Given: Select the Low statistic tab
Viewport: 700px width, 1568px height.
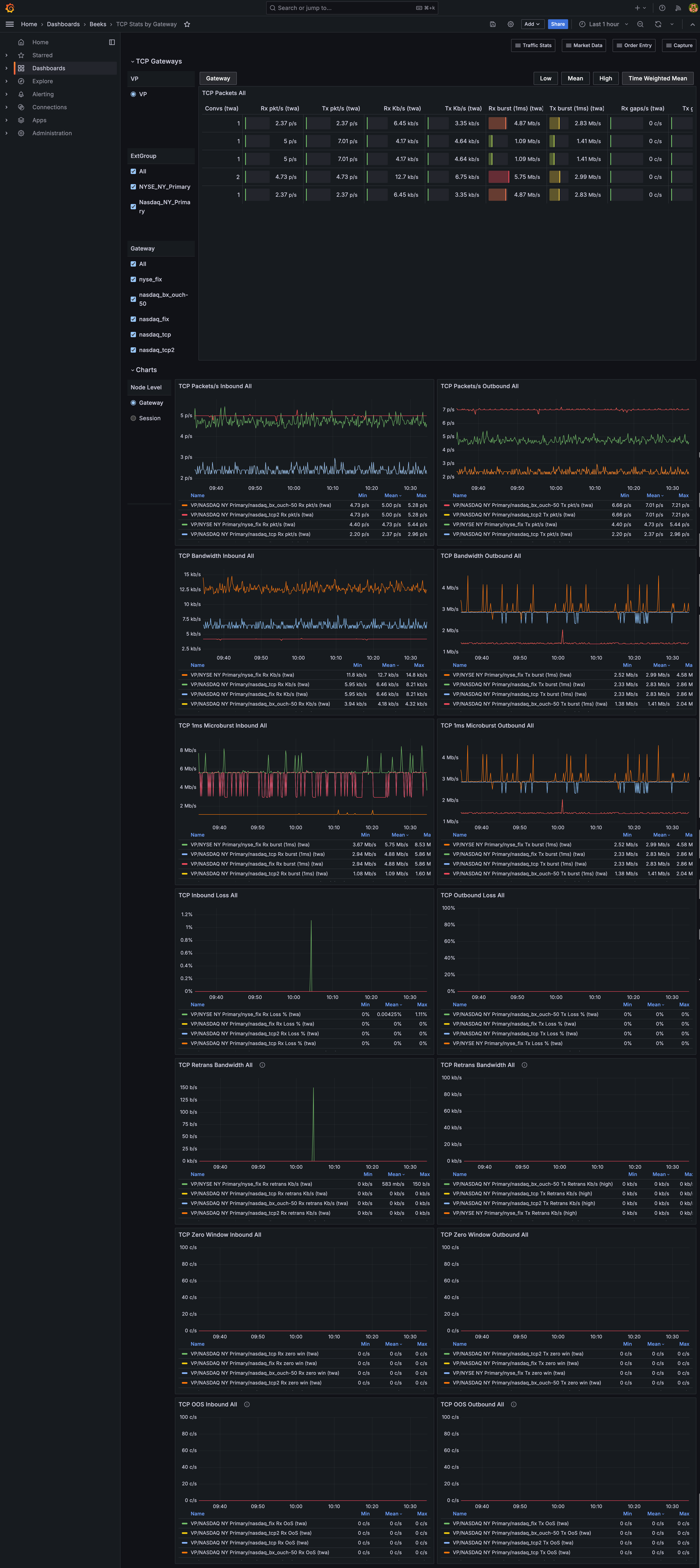Looking at the screenshot, I should click(546, 79).
